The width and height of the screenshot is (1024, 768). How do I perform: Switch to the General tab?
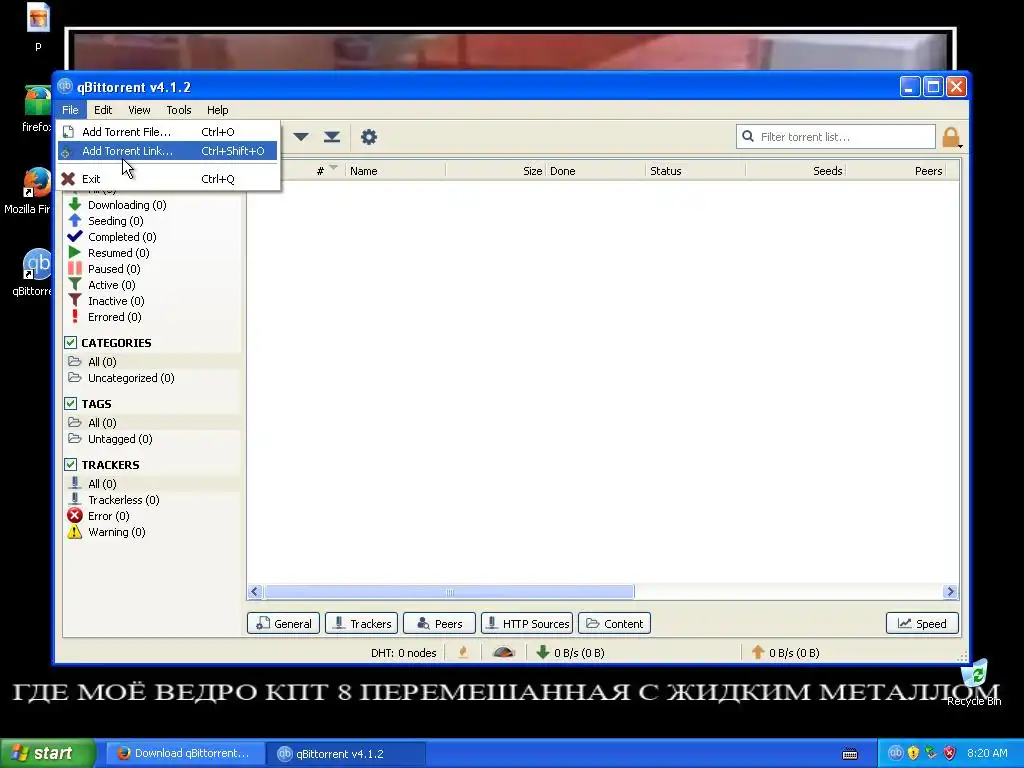pos(283,624)
